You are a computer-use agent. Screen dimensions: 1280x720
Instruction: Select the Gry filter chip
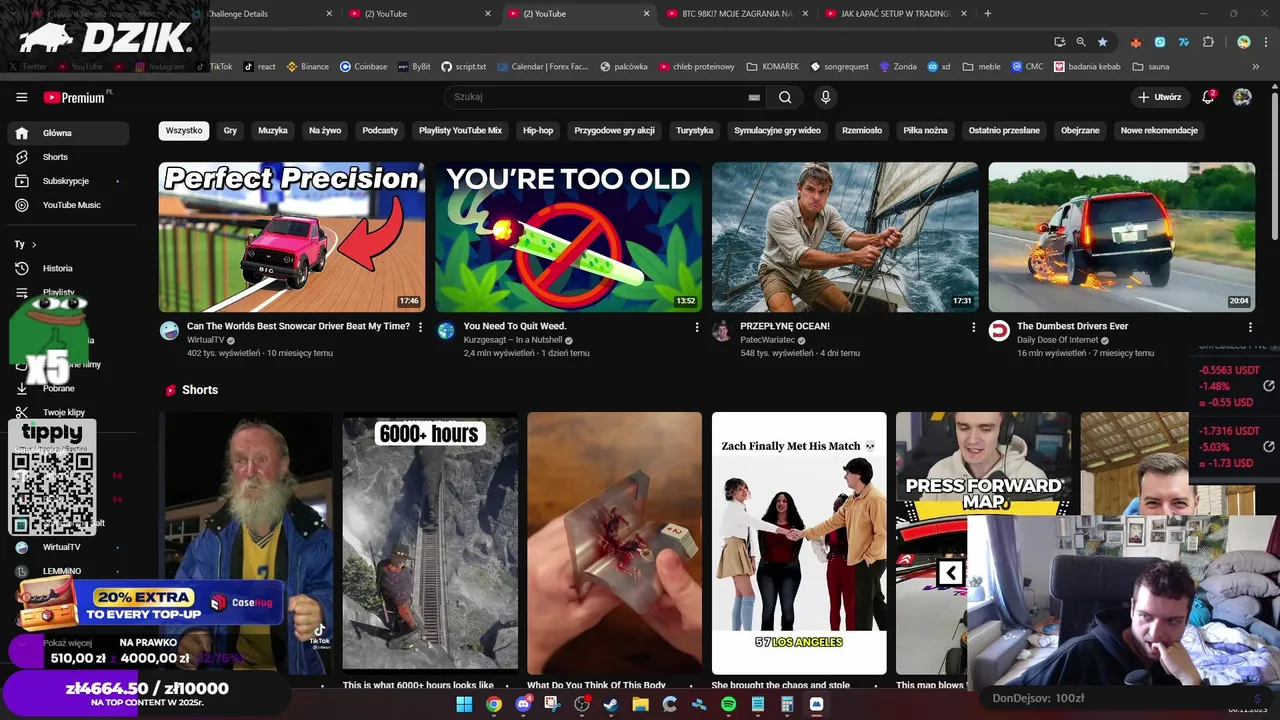[x=230, y=130]
